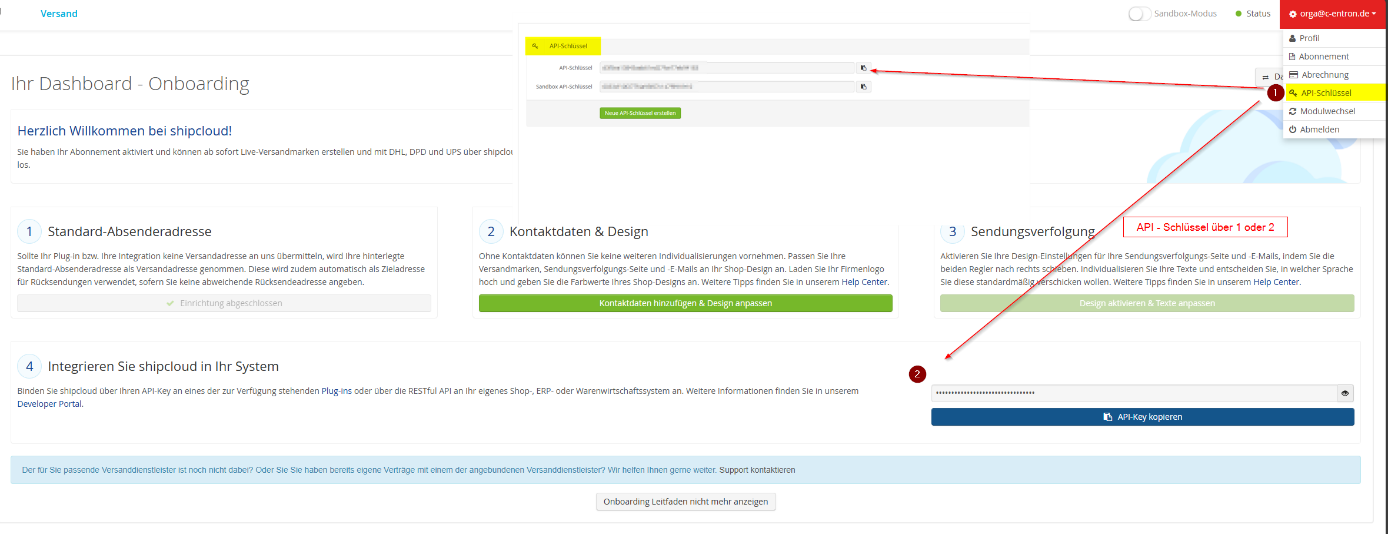Click the masked API key input field
Viewport: 1388px width, 534px height.
pos(1132,393)
